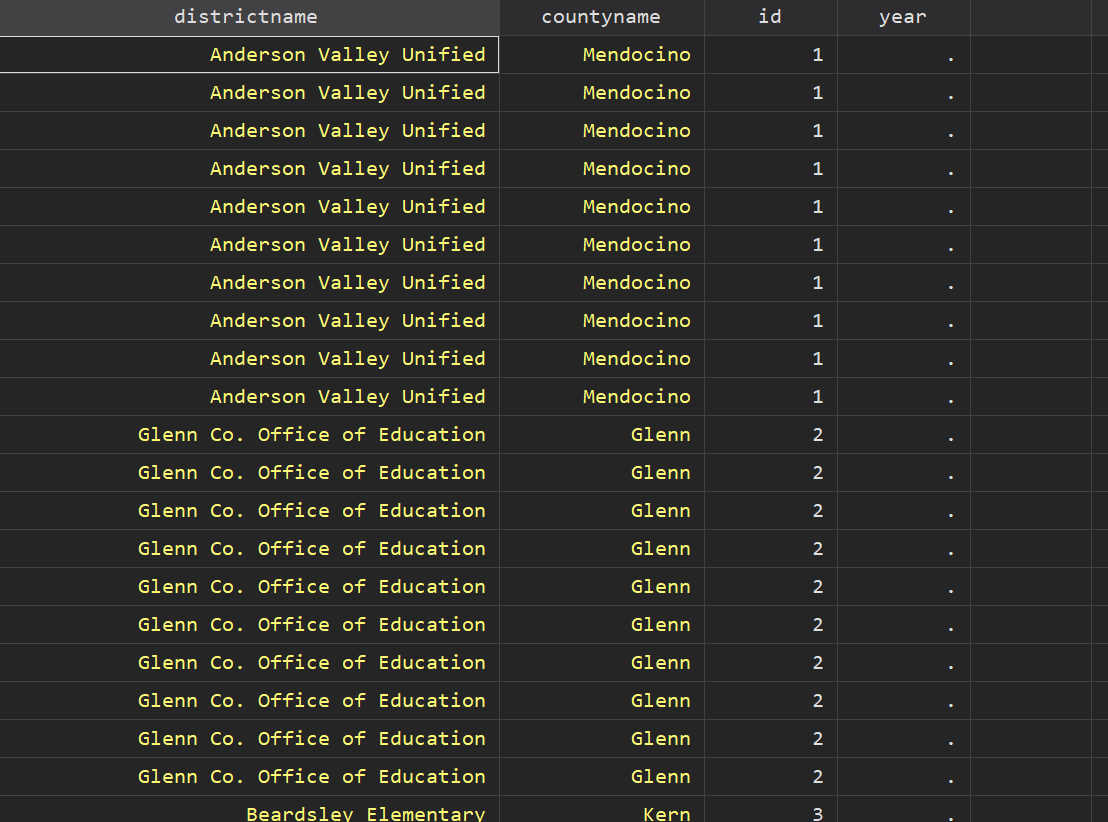Select the id cell showing 3
The height and width of the screenshot is (822, 1108).
tap(817, 811)
